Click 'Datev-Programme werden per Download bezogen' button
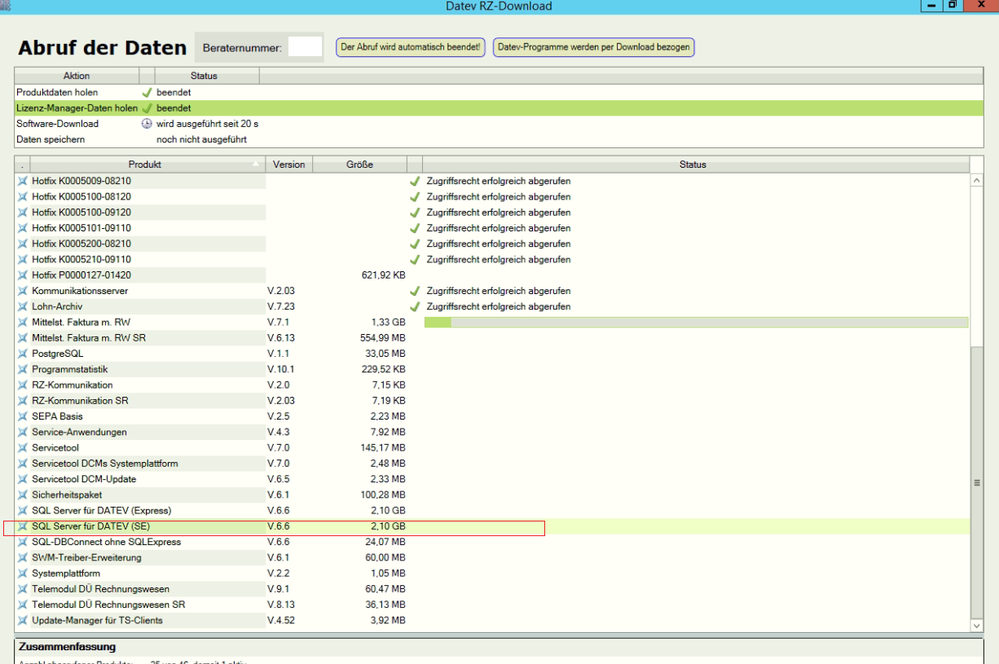This screenshot has width=999, height=664. (593, 47)
